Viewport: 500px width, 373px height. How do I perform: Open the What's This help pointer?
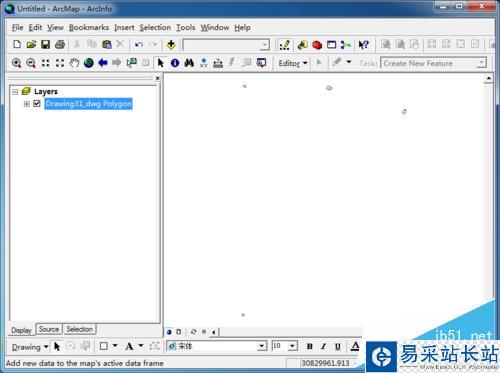pos(363,45)
